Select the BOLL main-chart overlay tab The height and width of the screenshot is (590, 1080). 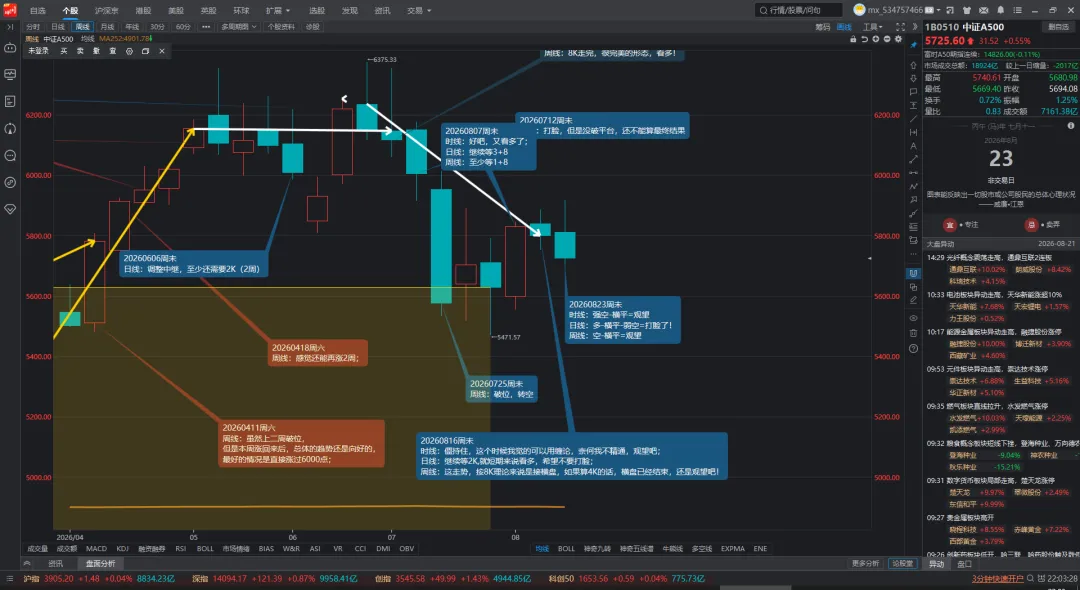(566, 549)
